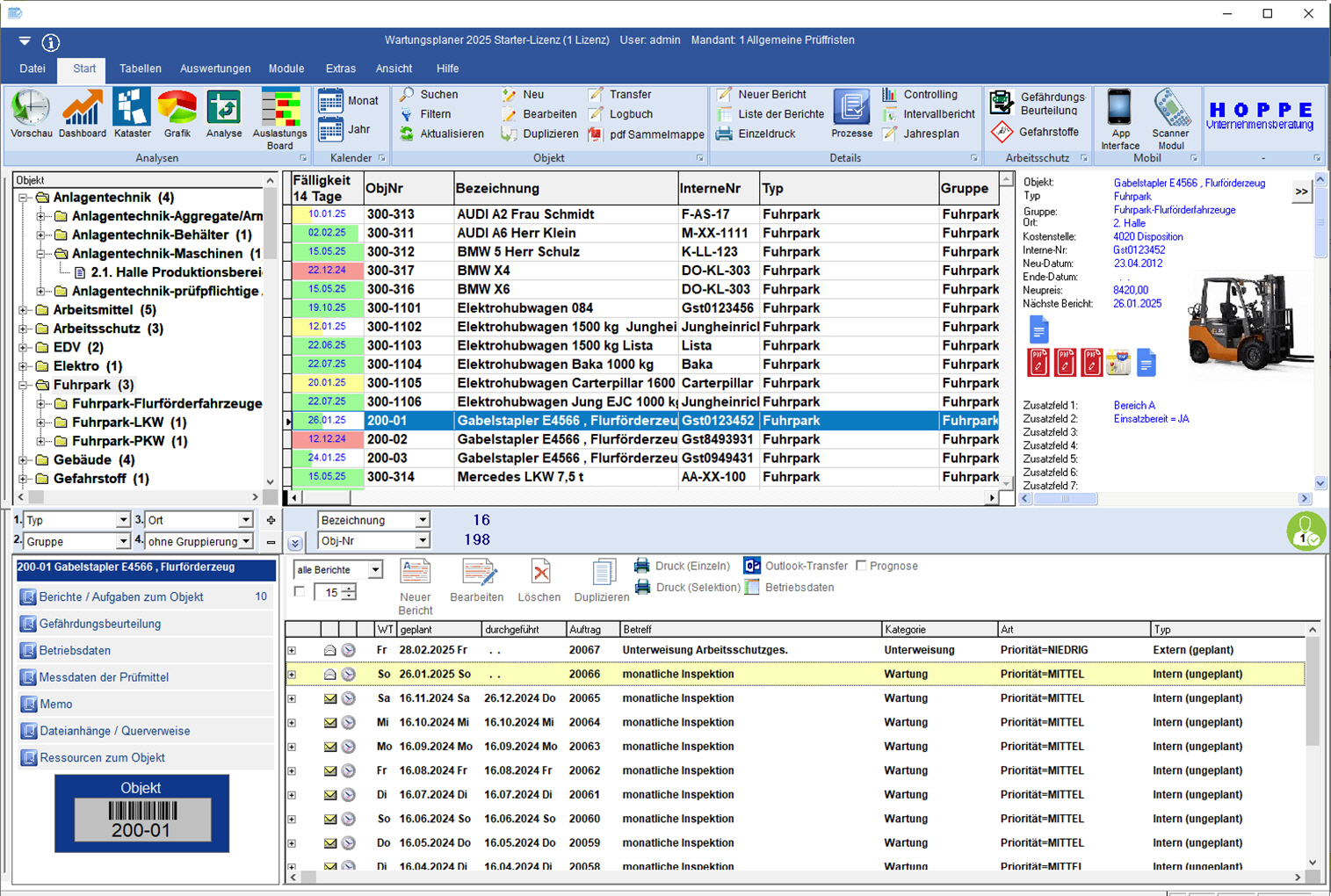Open the Bezeichnung sort dropdown
This screenshot has width=1331, height=896.
pyautogui.click(x=423, y=520)
